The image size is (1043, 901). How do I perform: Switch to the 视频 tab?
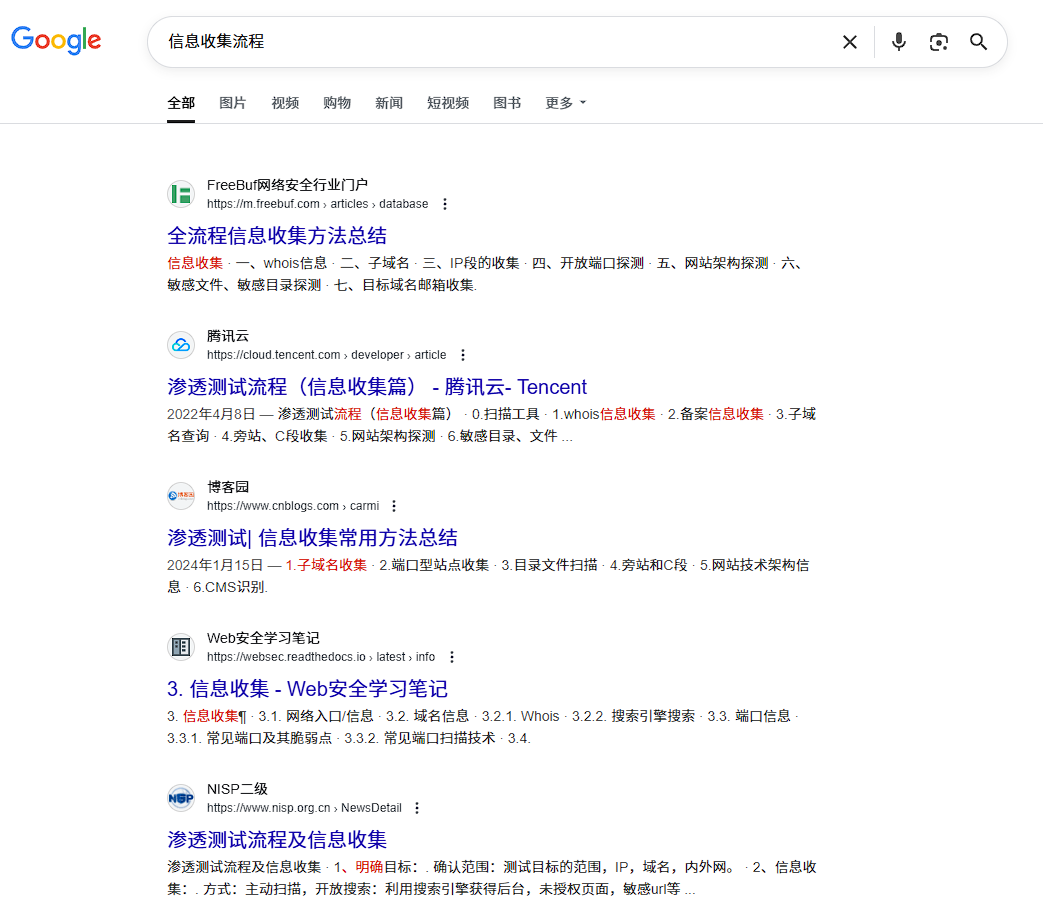(285, 103)
